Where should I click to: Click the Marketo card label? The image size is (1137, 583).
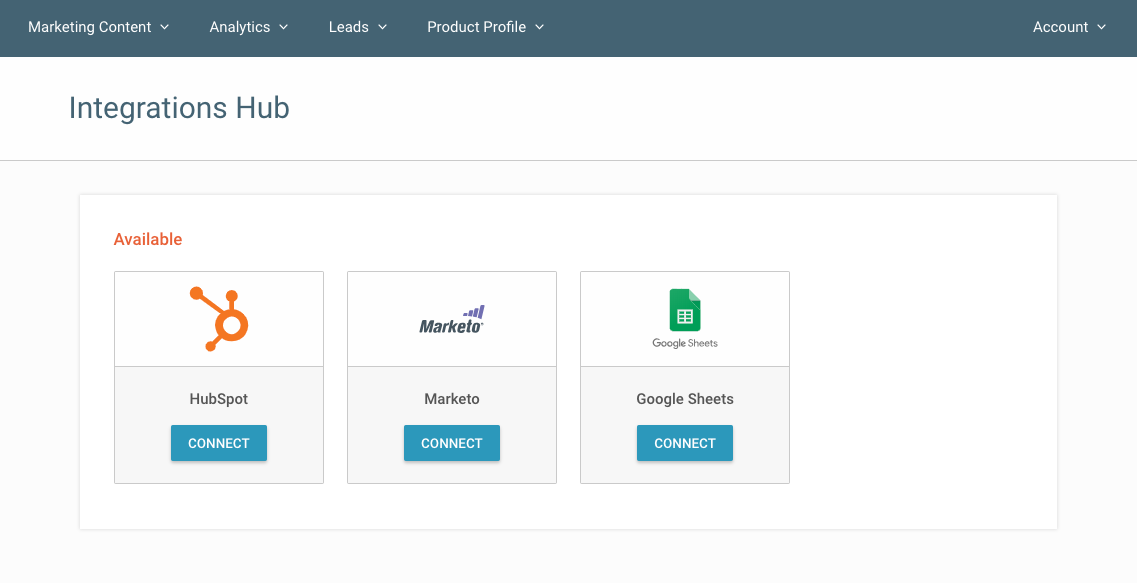pos(452,399)
